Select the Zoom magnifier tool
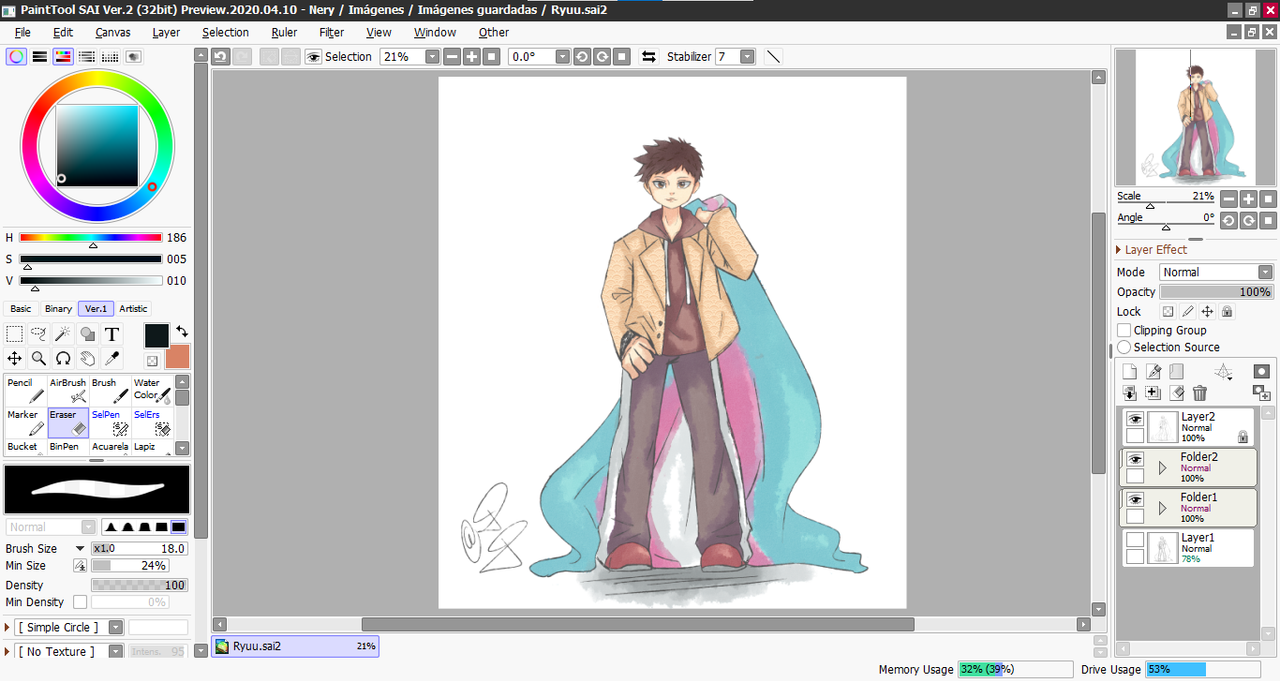 (x=39, y=358)
